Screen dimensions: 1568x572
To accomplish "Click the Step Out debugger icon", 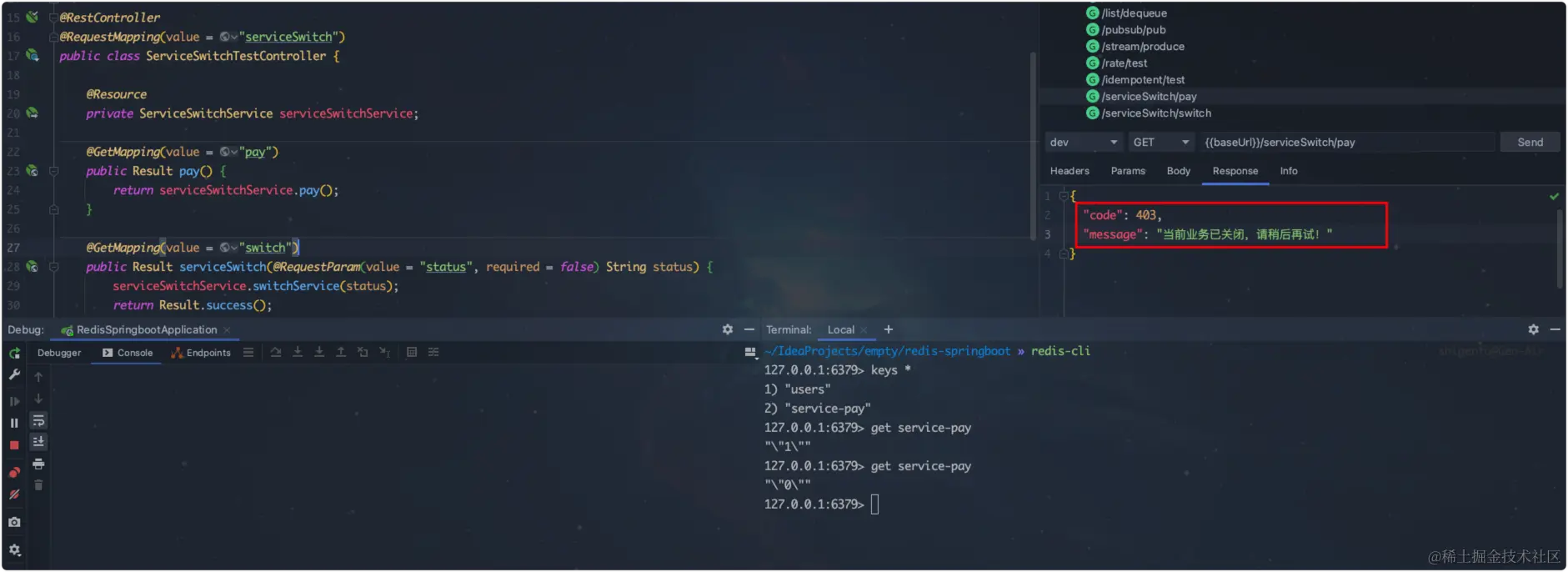I will [341, 352].
